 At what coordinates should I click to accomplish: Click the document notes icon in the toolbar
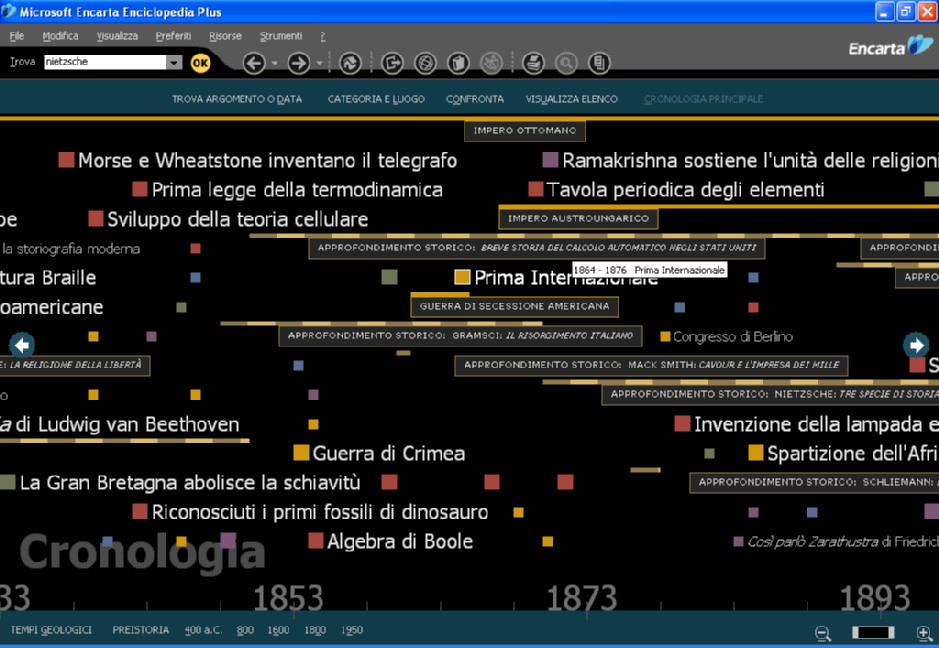(x=599, y=62)
